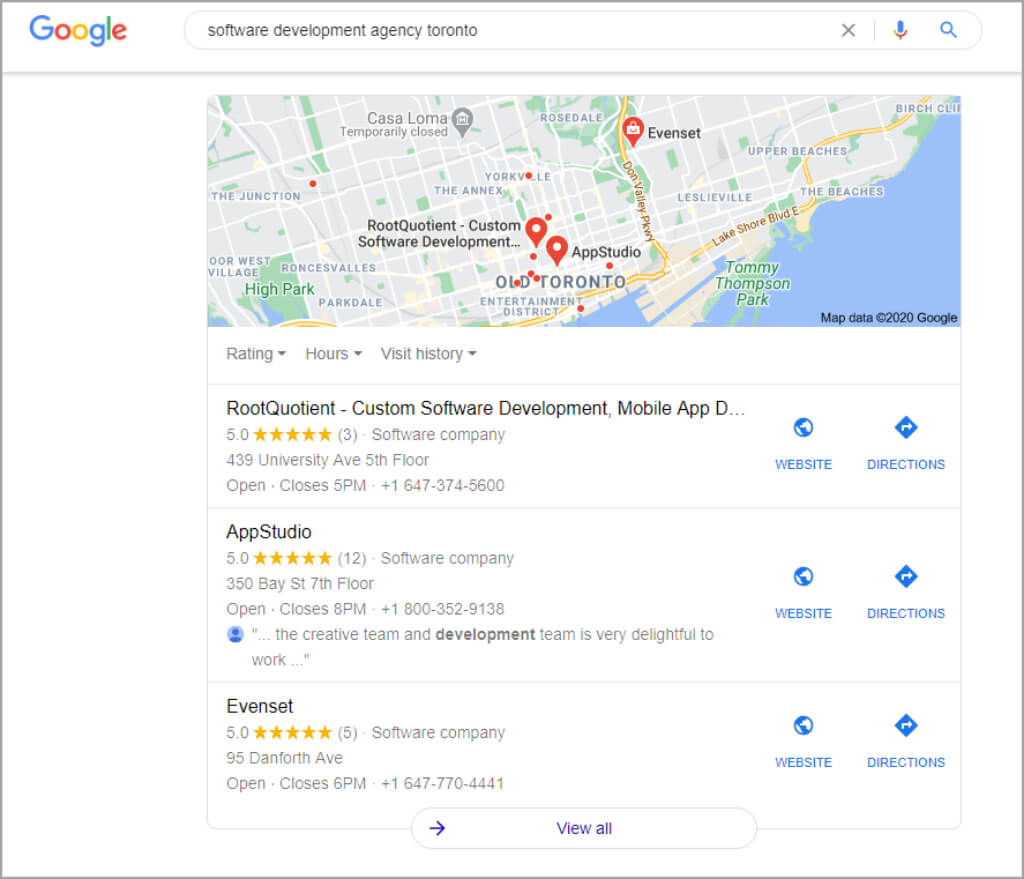
Task: Open AppStudio website globe icon
Action: coord(803,577)
